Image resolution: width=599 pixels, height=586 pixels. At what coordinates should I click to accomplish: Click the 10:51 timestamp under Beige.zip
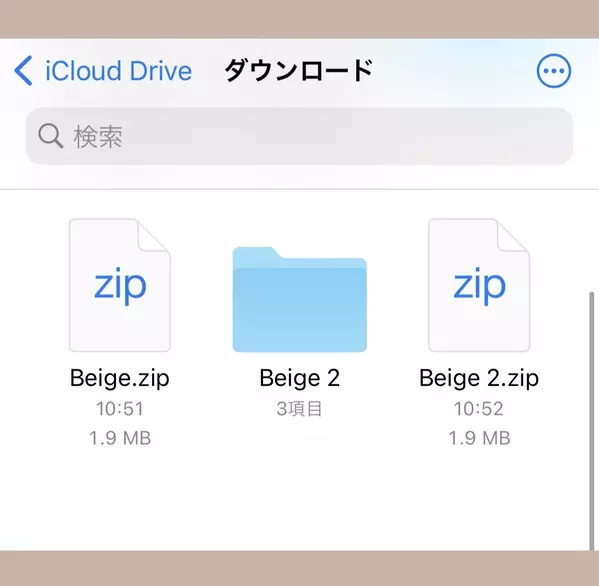pyautogui.click(x=120, y=409)
